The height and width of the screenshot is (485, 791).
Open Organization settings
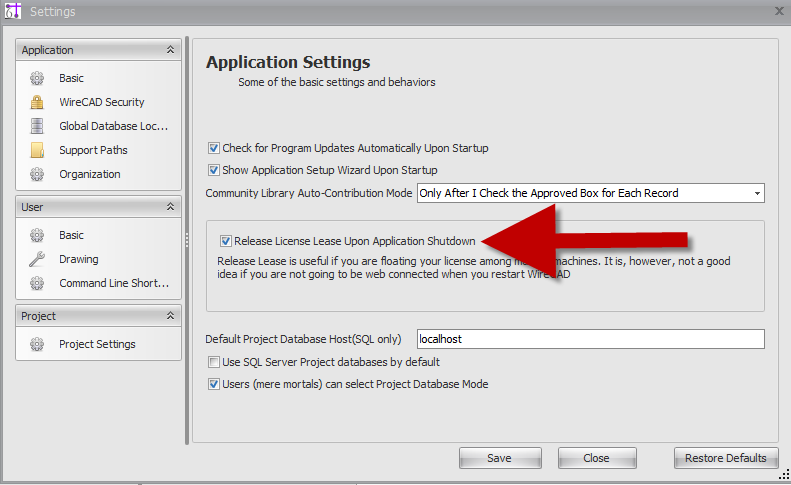click(90, 174)
